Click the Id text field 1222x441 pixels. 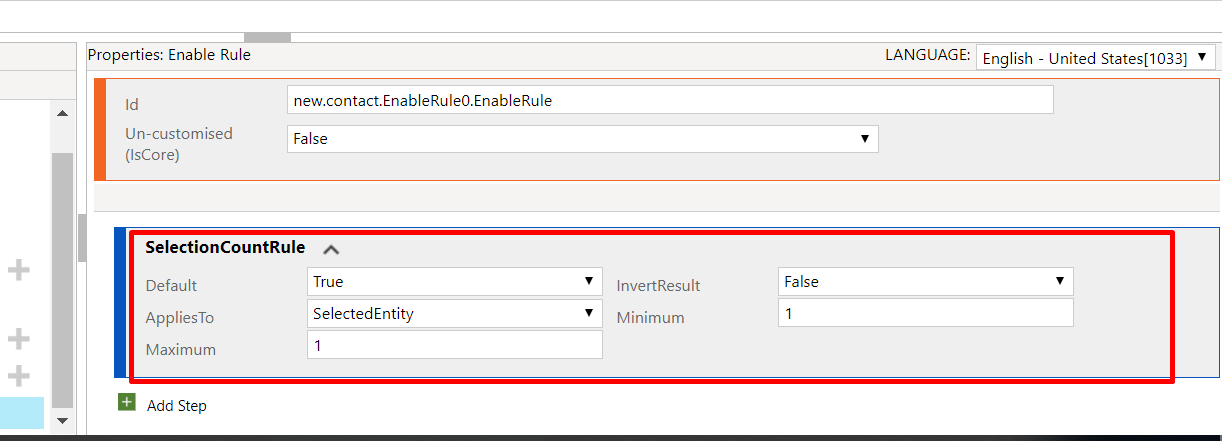tap(669, 100)
